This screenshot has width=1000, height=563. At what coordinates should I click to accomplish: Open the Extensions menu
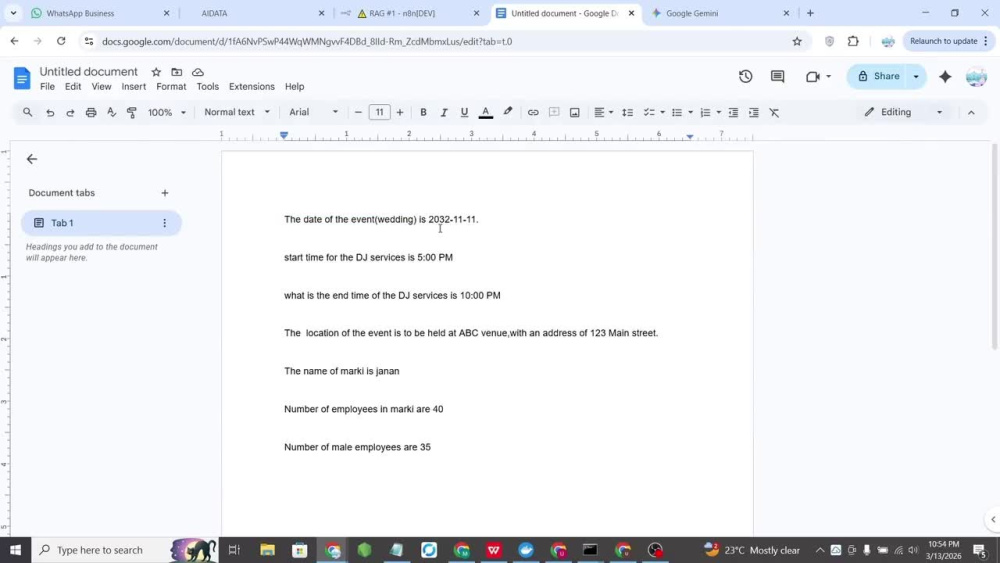(x=252, y=87)
